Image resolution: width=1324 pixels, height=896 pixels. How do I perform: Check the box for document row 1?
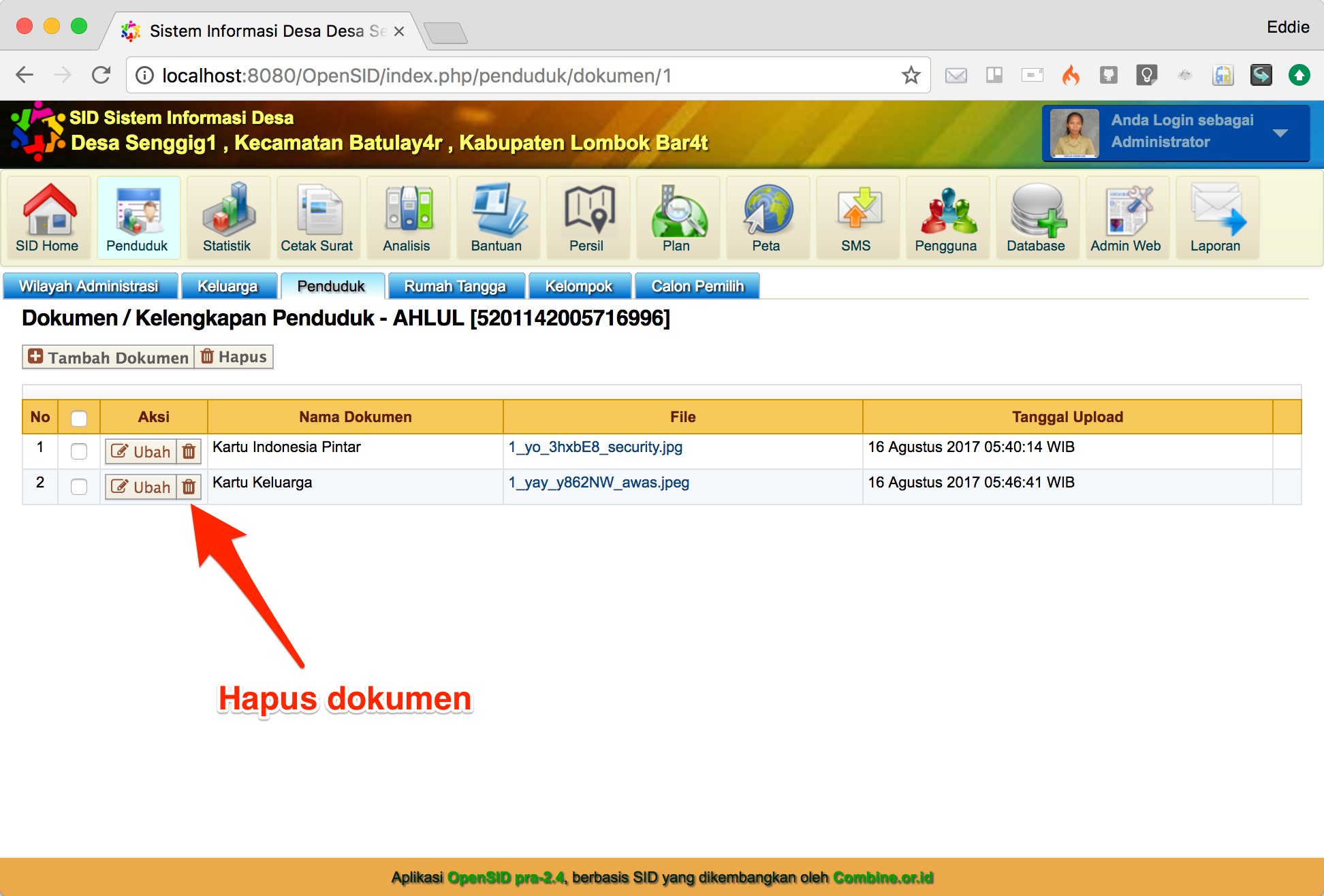(x=79, y=451)
